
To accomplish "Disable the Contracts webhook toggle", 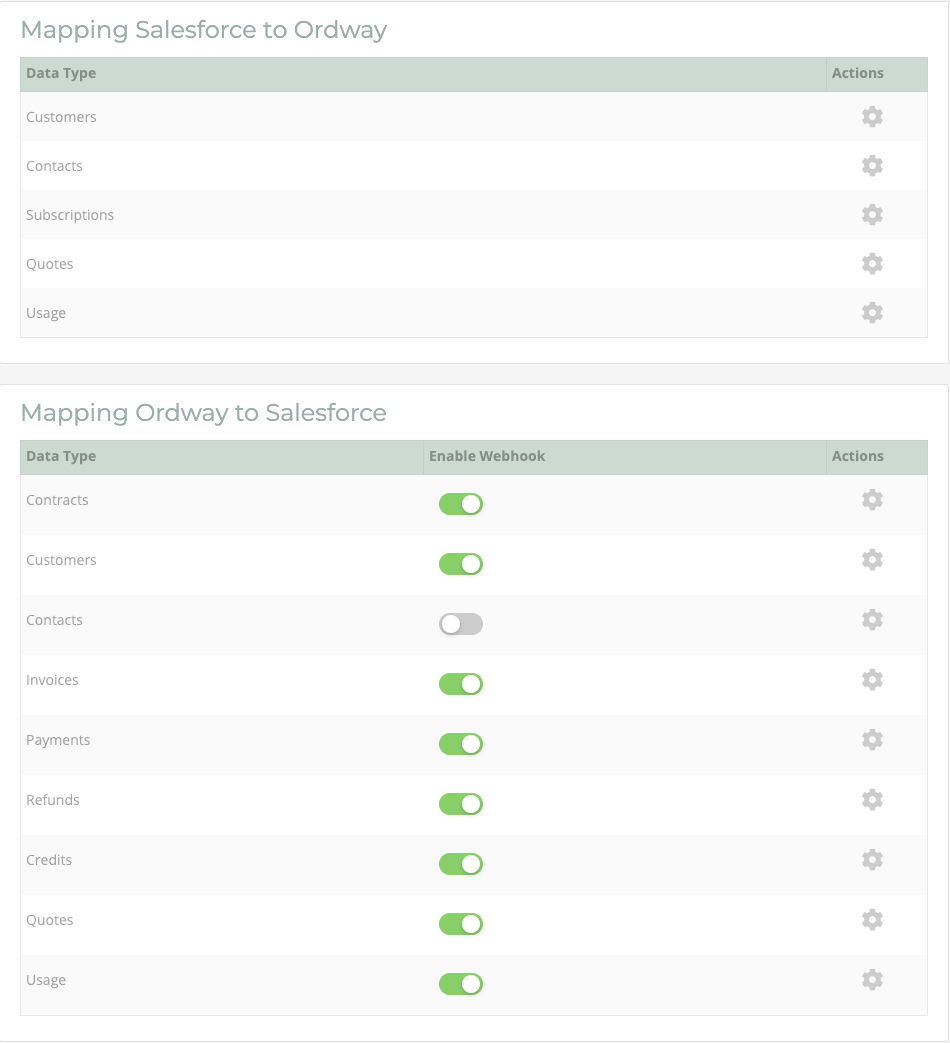I will [461, 504].
